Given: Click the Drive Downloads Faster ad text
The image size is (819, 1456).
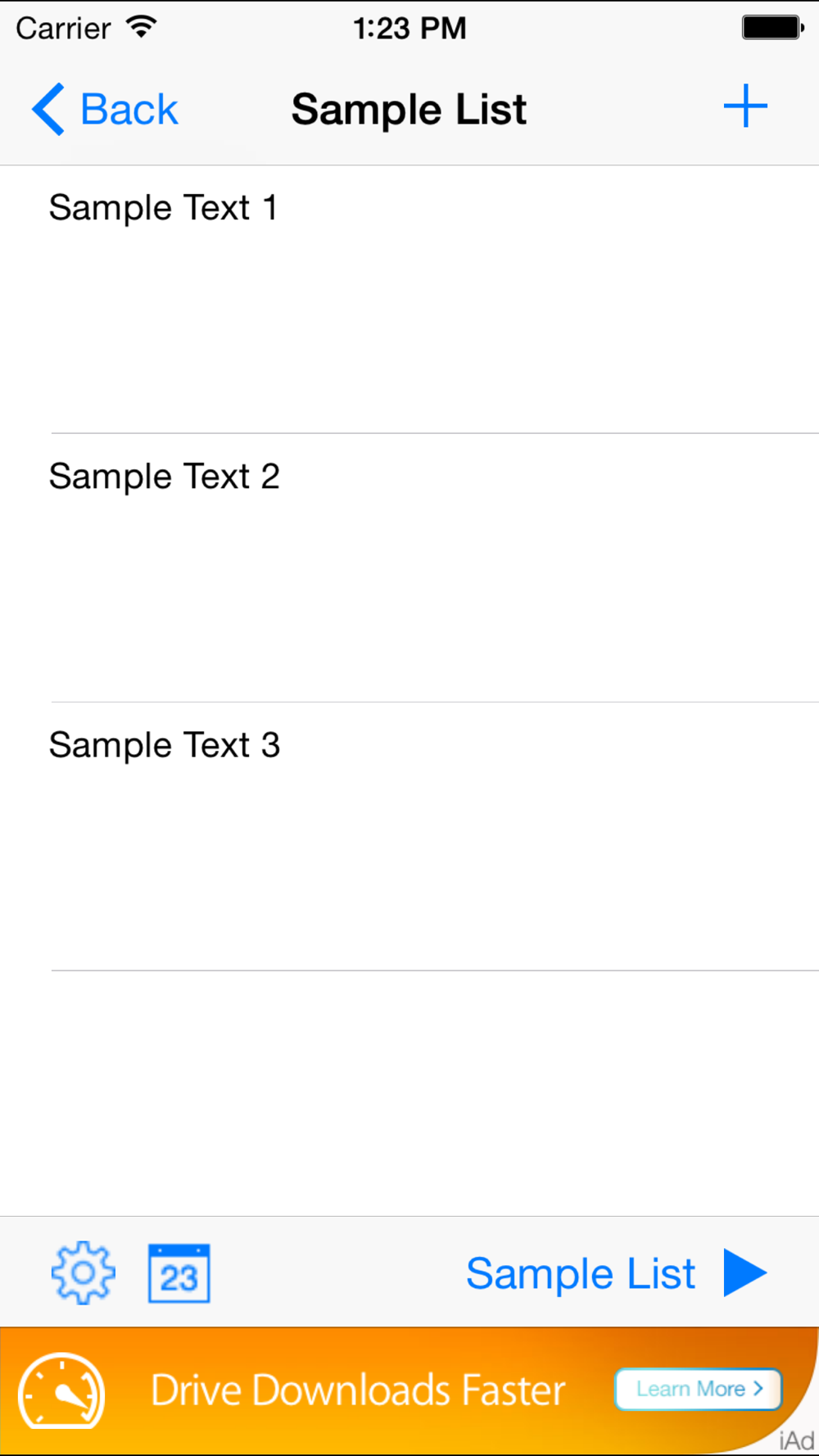Looking at the screenshot, I should tap(358, 1390).
